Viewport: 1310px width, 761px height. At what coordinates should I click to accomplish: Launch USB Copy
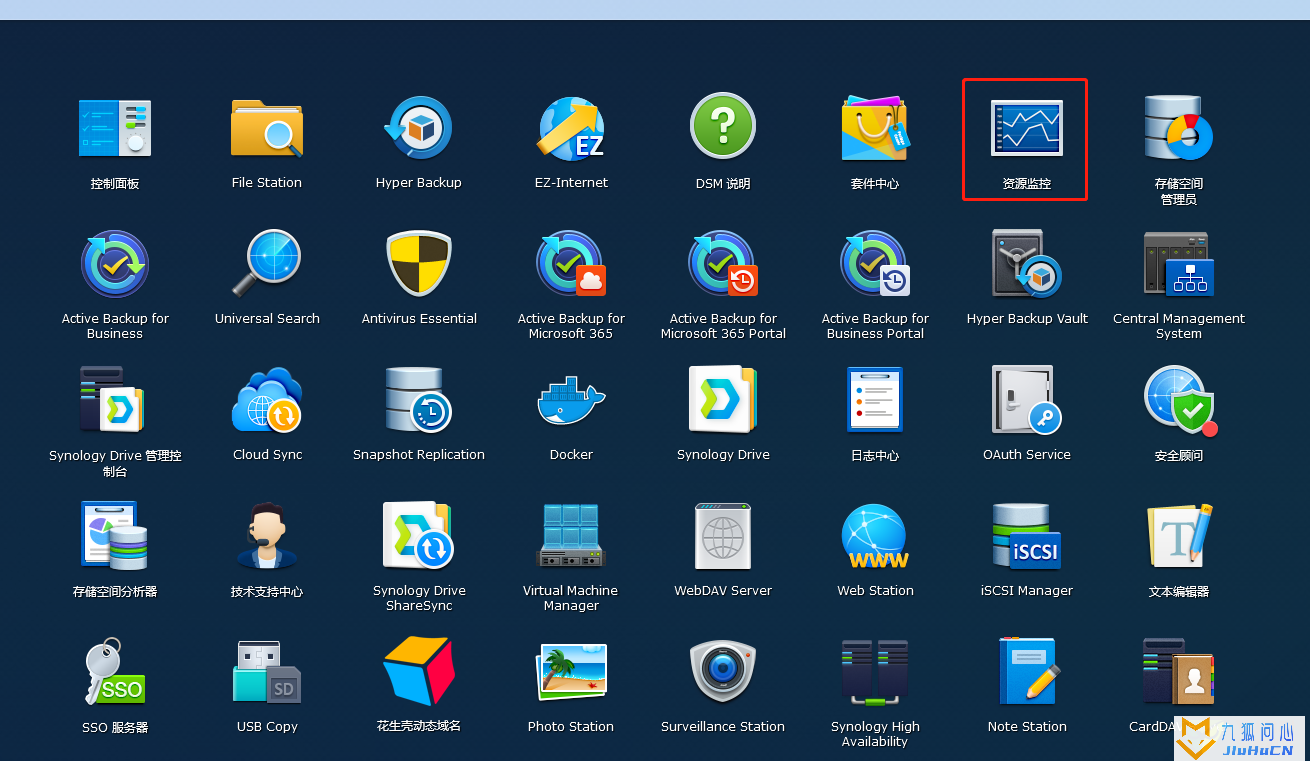tap(267, 671)
